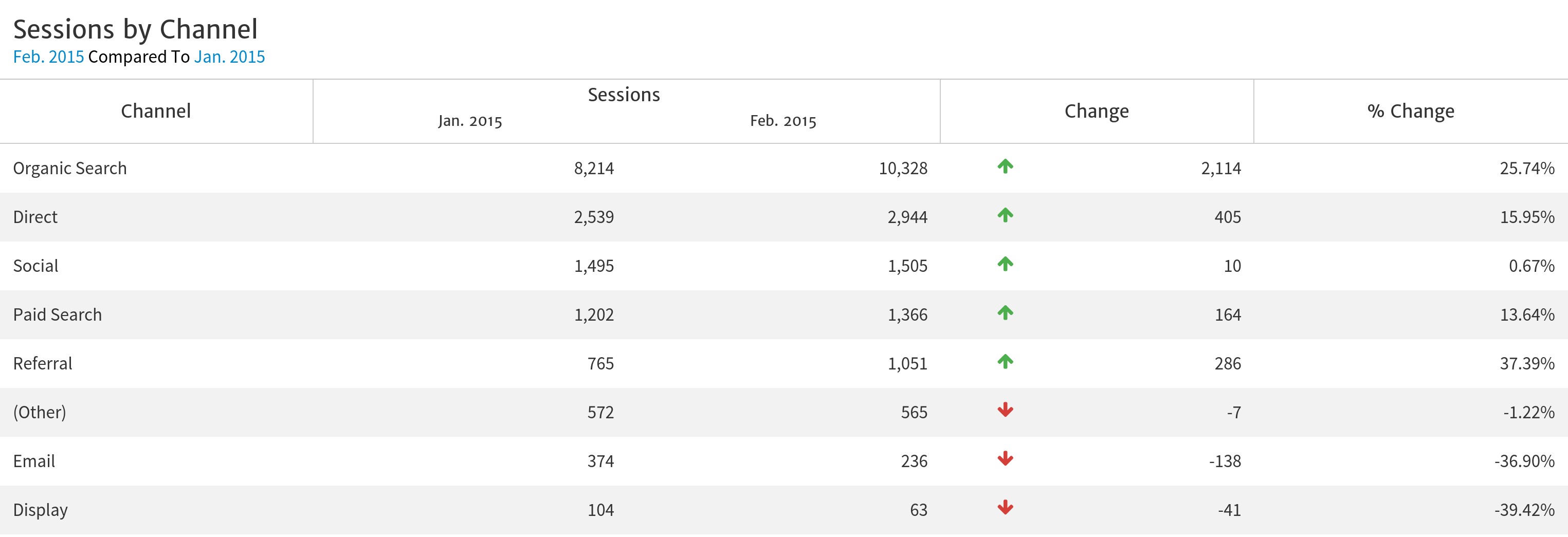Open the Jan. 2015 comparison date link
This screenshot has width=1568, height=537.
coord(229,57)
